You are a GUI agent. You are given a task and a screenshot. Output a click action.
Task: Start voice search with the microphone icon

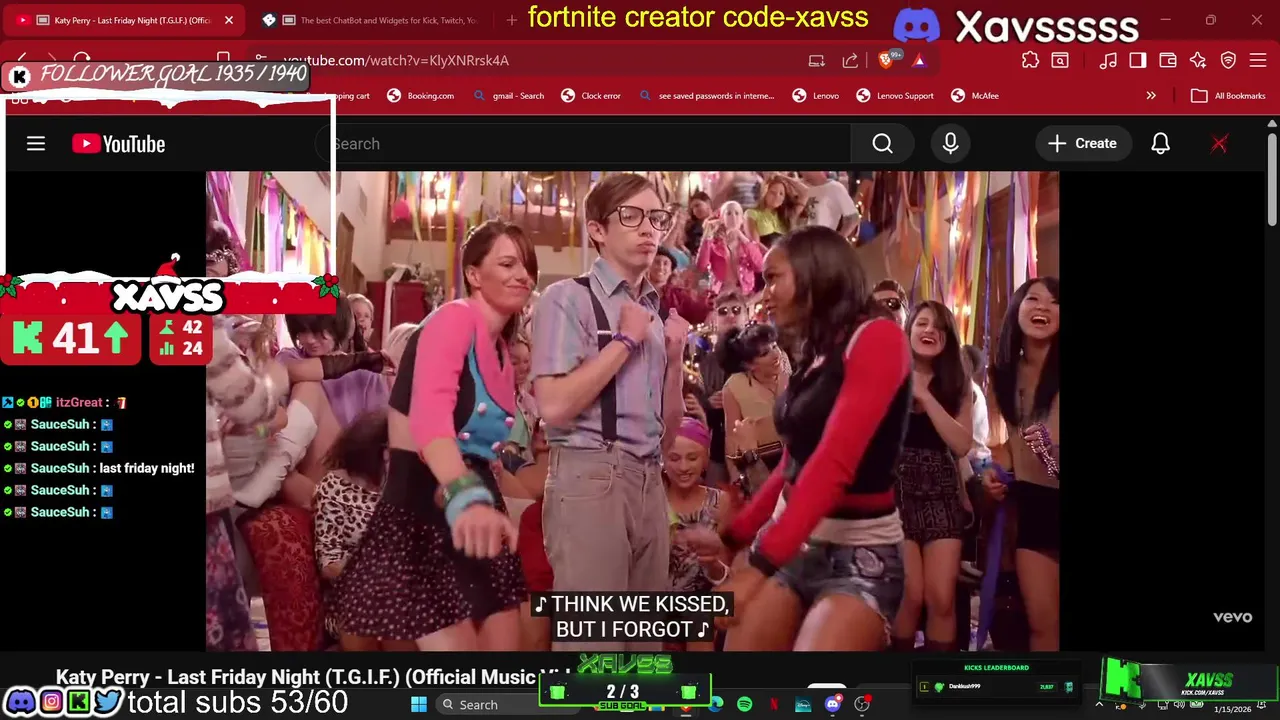pyautogui.click(x=950, y=144)
